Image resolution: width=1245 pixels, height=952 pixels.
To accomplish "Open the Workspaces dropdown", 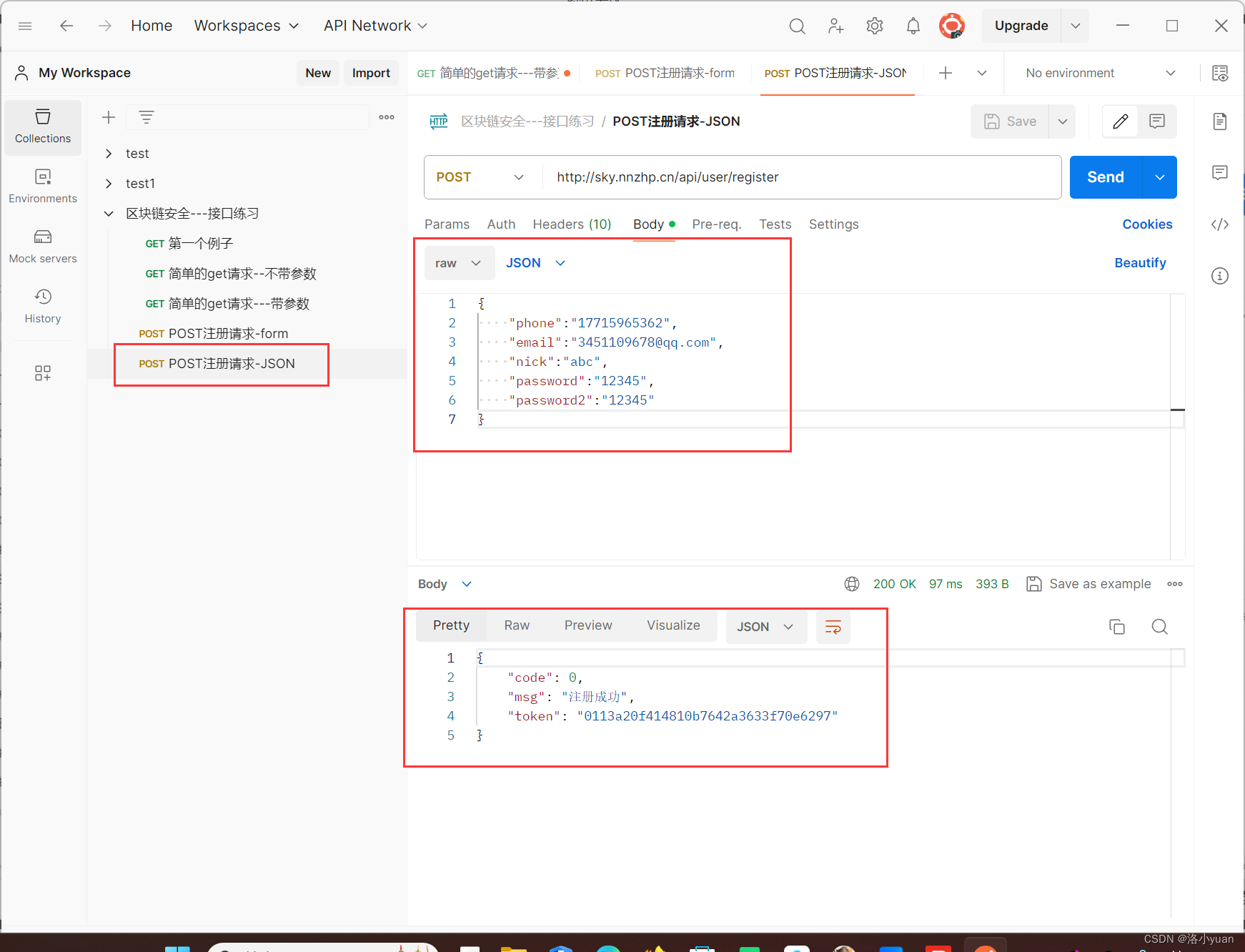I will pyautogui.click(x=247, y=26).
